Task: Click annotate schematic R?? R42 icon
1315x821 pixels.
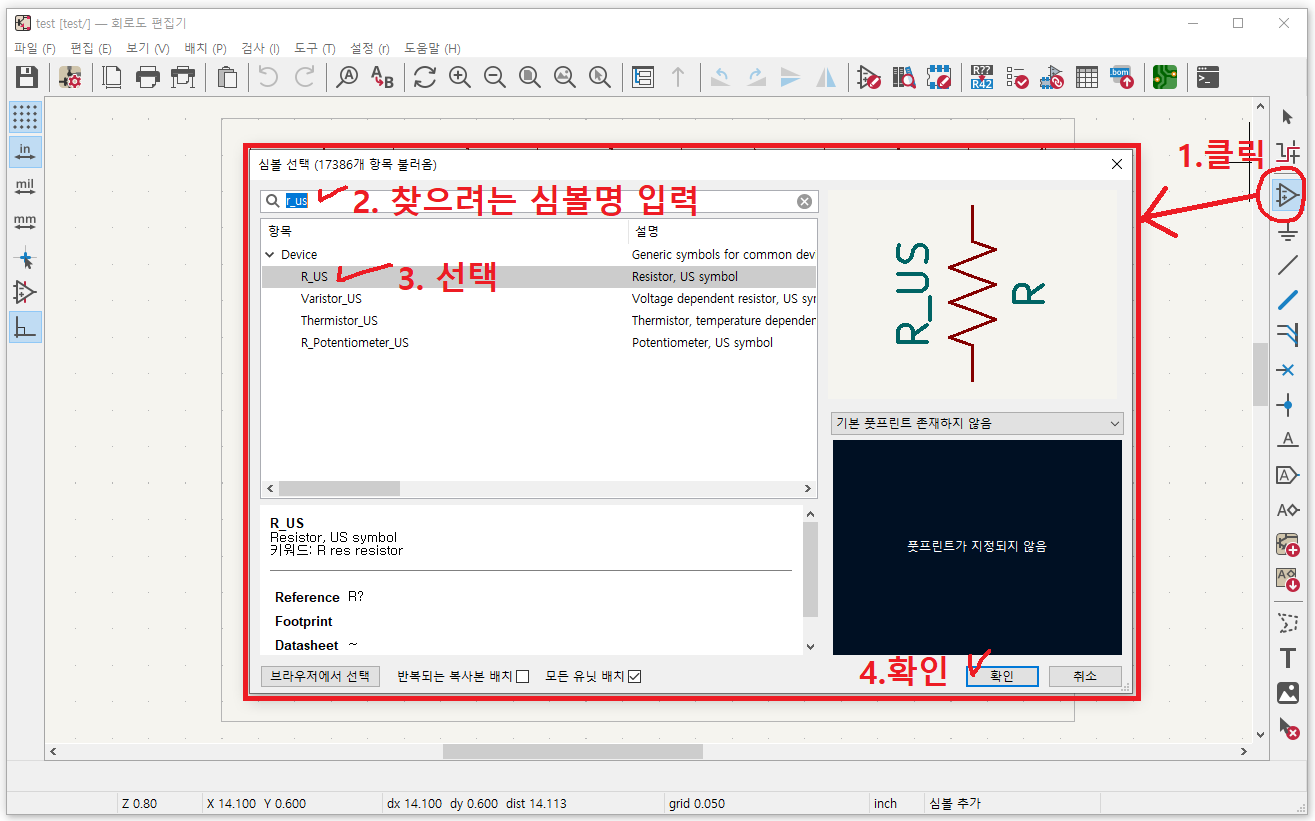Action: [x=982, y=77]
